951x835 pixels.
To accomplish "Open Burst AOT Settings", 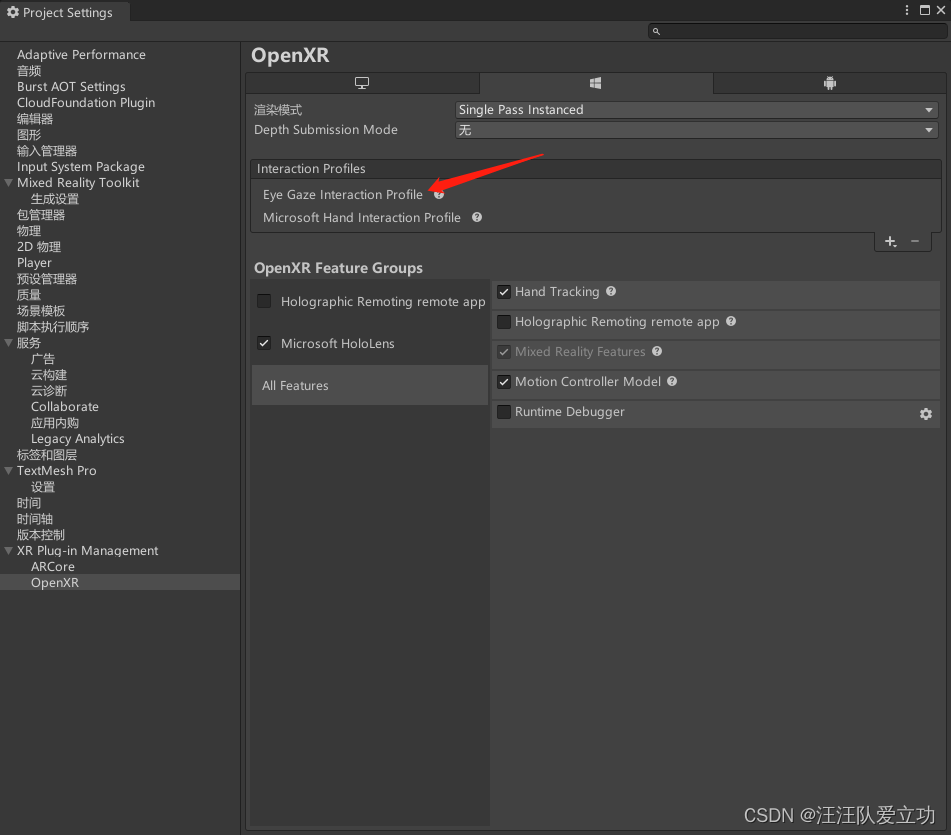I will [71, 87].
